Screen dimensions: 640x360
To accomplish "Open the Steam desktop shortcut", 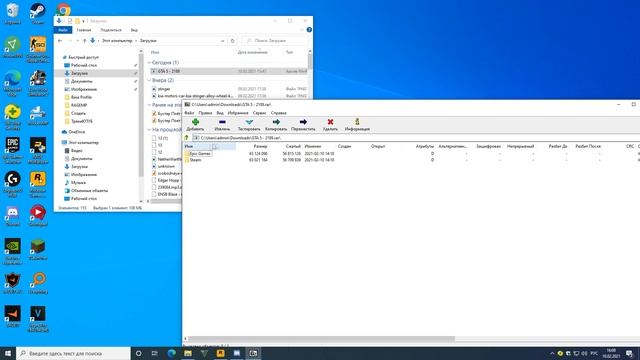I will tap(38, 13).
